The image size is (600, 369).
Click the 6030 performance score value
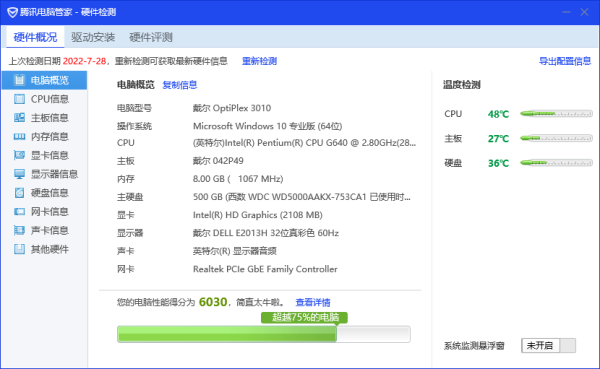tap(213, 302)
